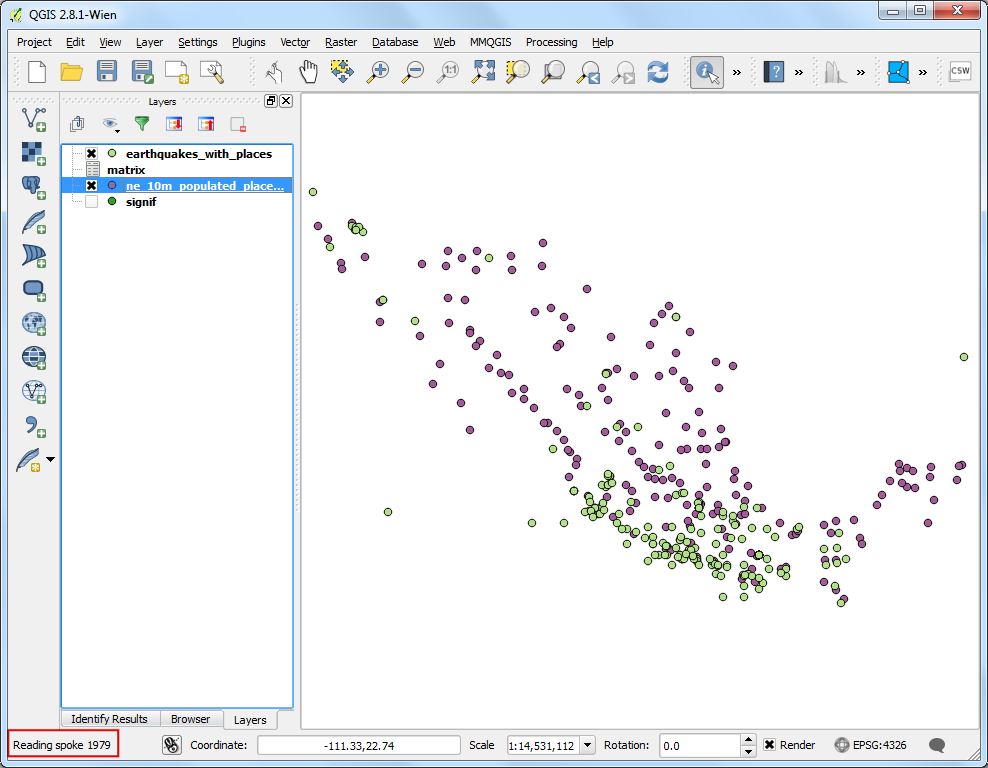The height and width of the screenshot is (768, 988).
Task: Expand new layer dropdown arrow beside feather
Action: [x=50, y=459]
